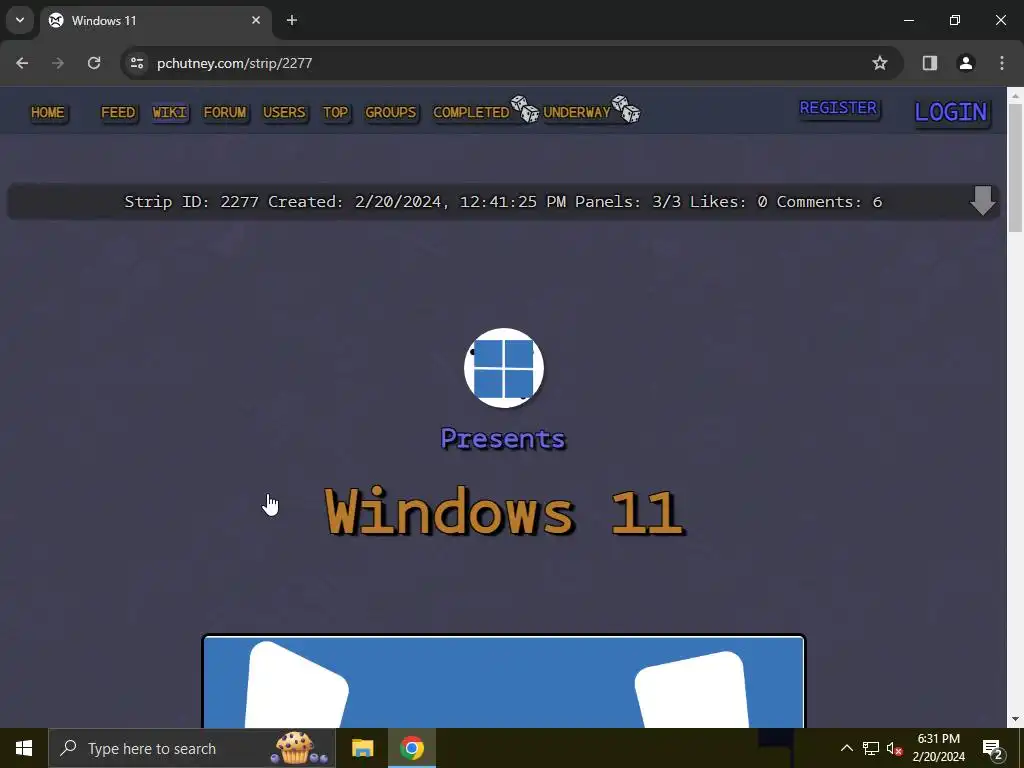The width and height of the screenshot is (1024, 768).
Task: Click the Presents label under avatar
Action: [x=503, y=438]
